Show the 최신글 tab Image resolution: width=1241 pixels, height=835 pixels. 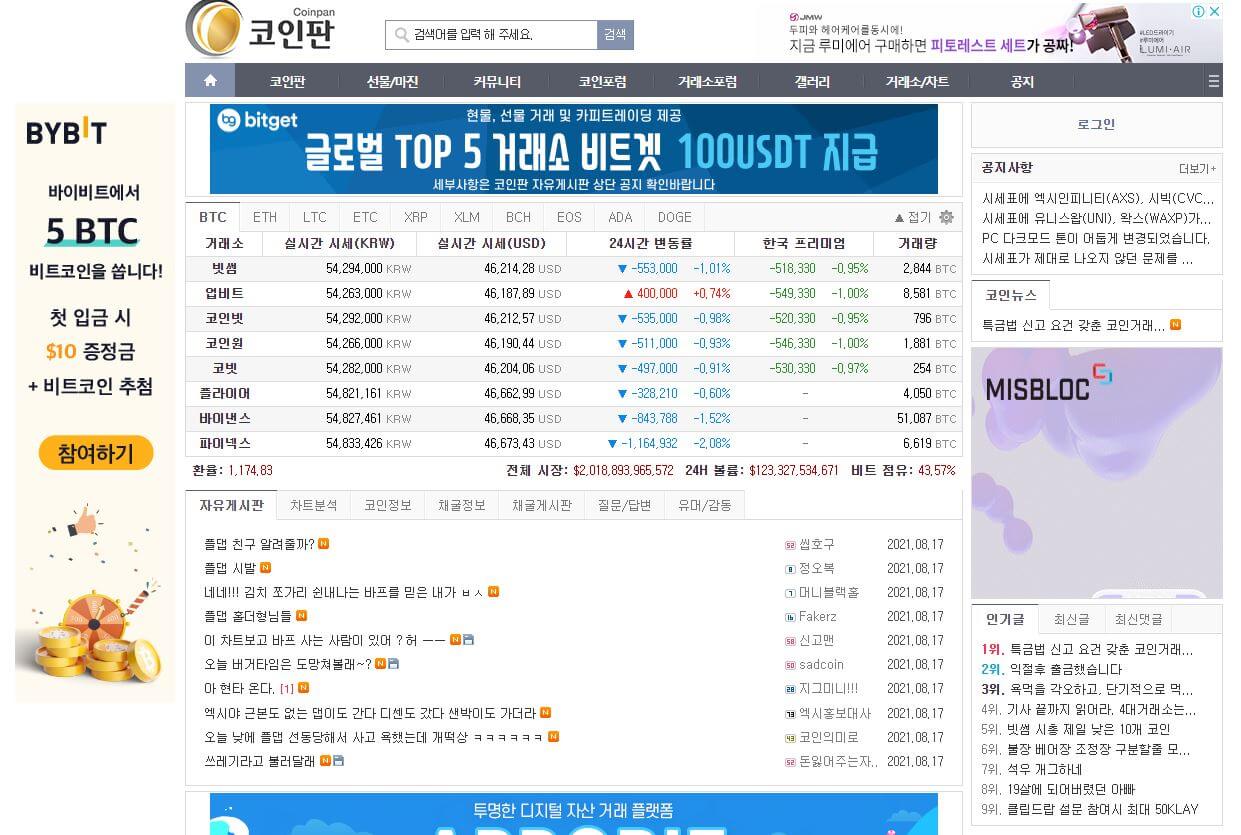(x=1071, y=620)
